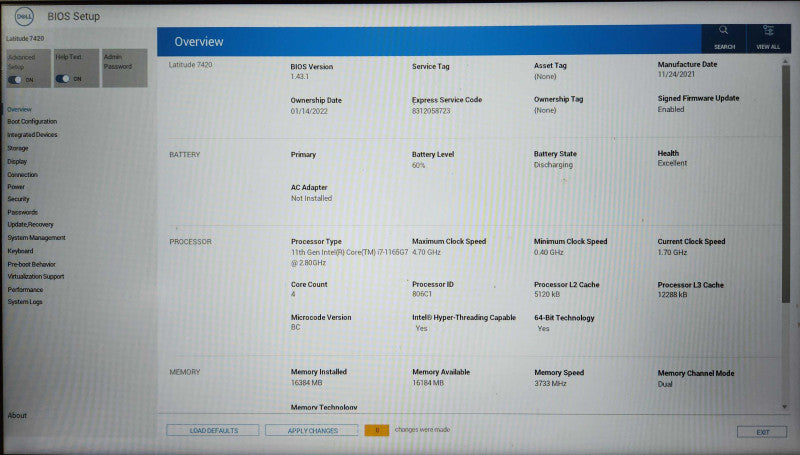Open Virtualization Support section
Viewport: 800px width, 455px height.
(x=36, y=276)
